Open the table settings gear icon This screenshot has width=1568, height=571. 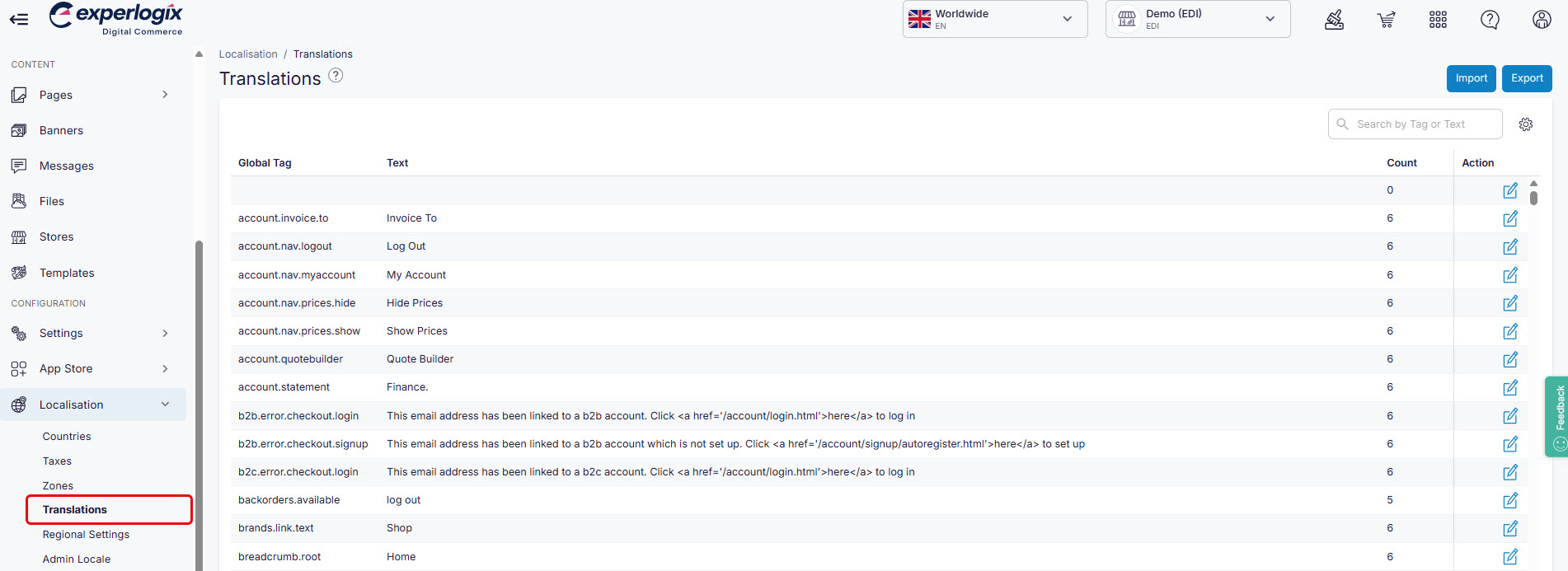point(1526,124)
